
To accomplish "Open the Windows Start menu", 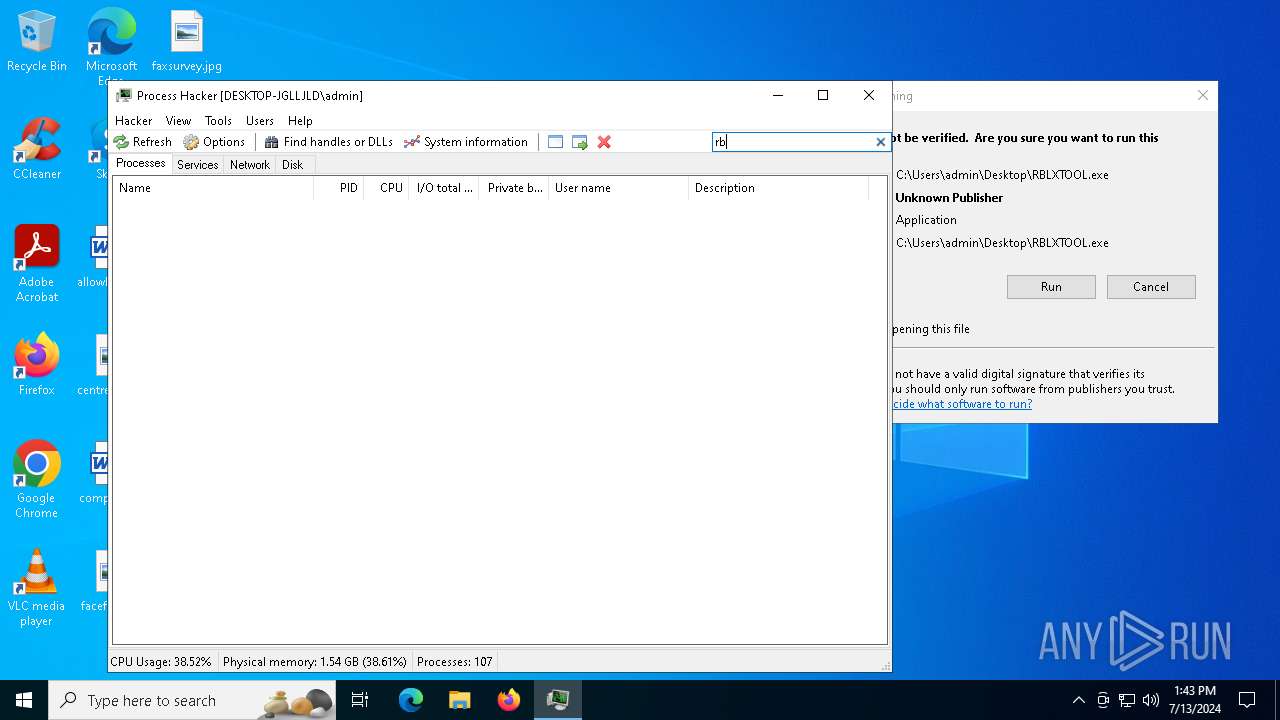I will point(24,700).
